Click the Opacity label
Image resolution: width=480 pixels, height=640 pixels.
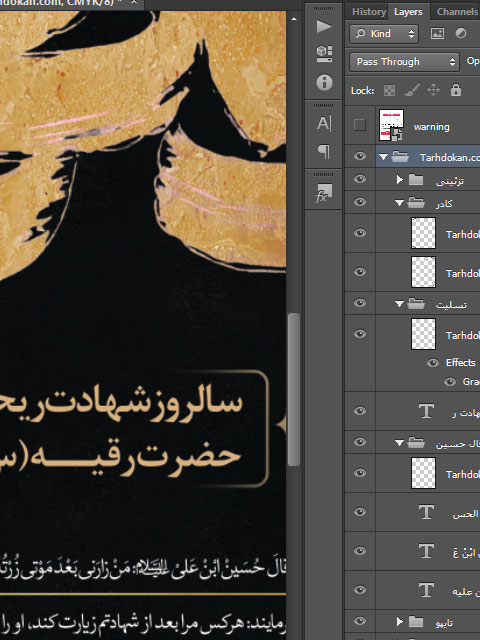coord(473,61)
